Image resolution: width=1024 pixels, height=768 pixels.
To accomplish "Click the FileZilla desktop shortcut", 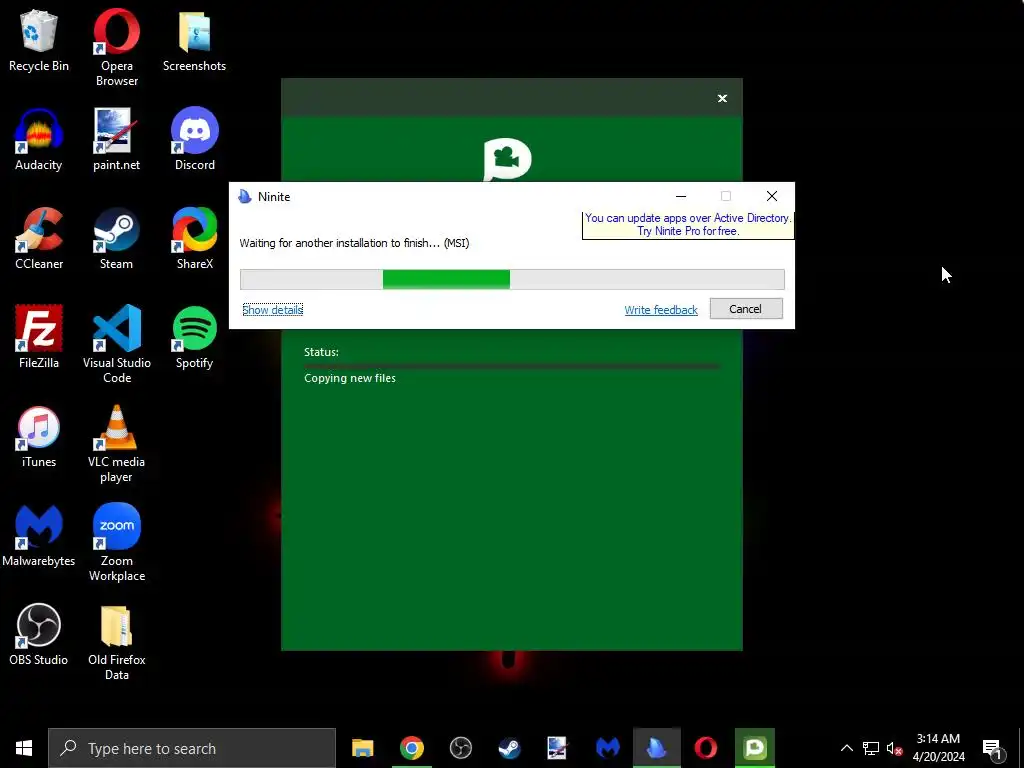I will [39, 337].
